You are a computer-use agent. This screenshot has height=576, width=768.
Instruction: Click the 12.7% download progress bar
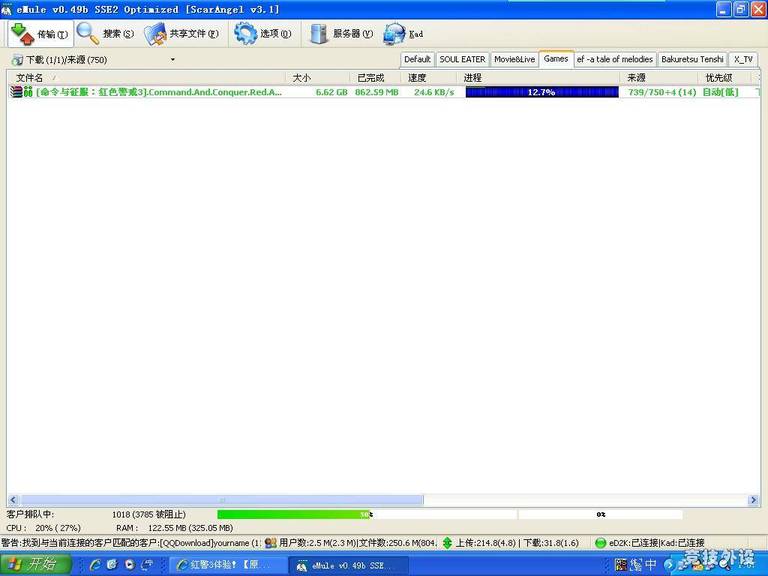coord(541,92)
